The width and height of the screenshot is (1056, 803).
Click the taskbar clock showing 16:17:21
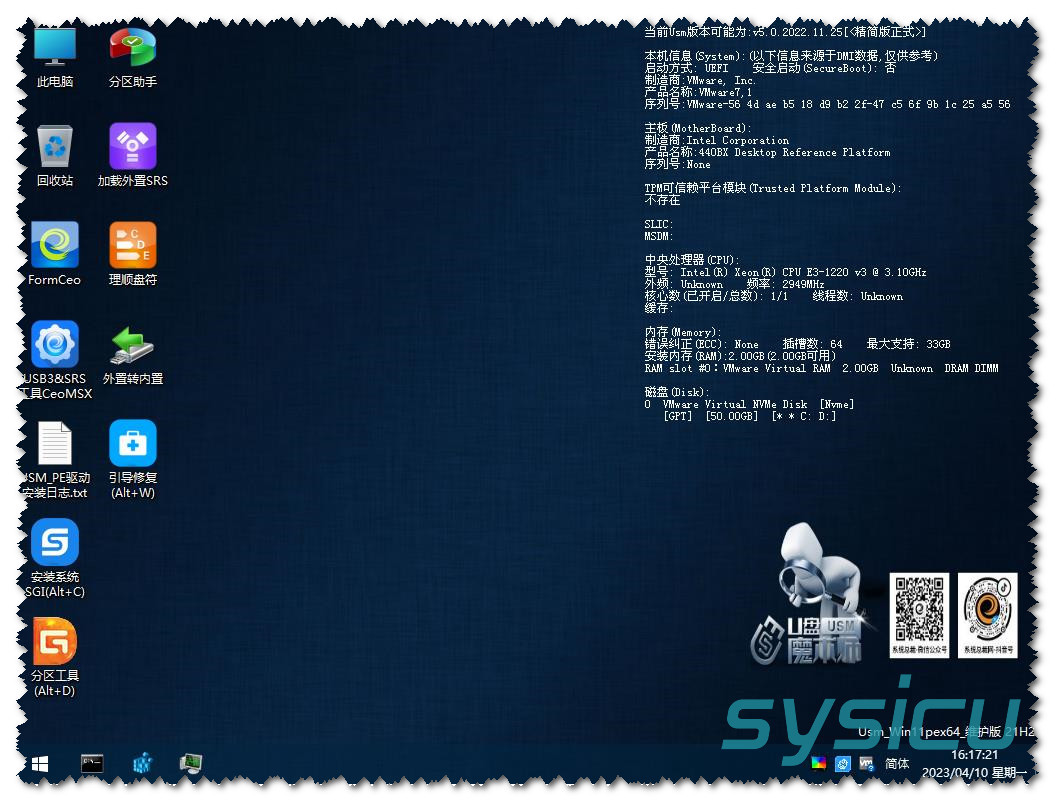coord(974,755)
